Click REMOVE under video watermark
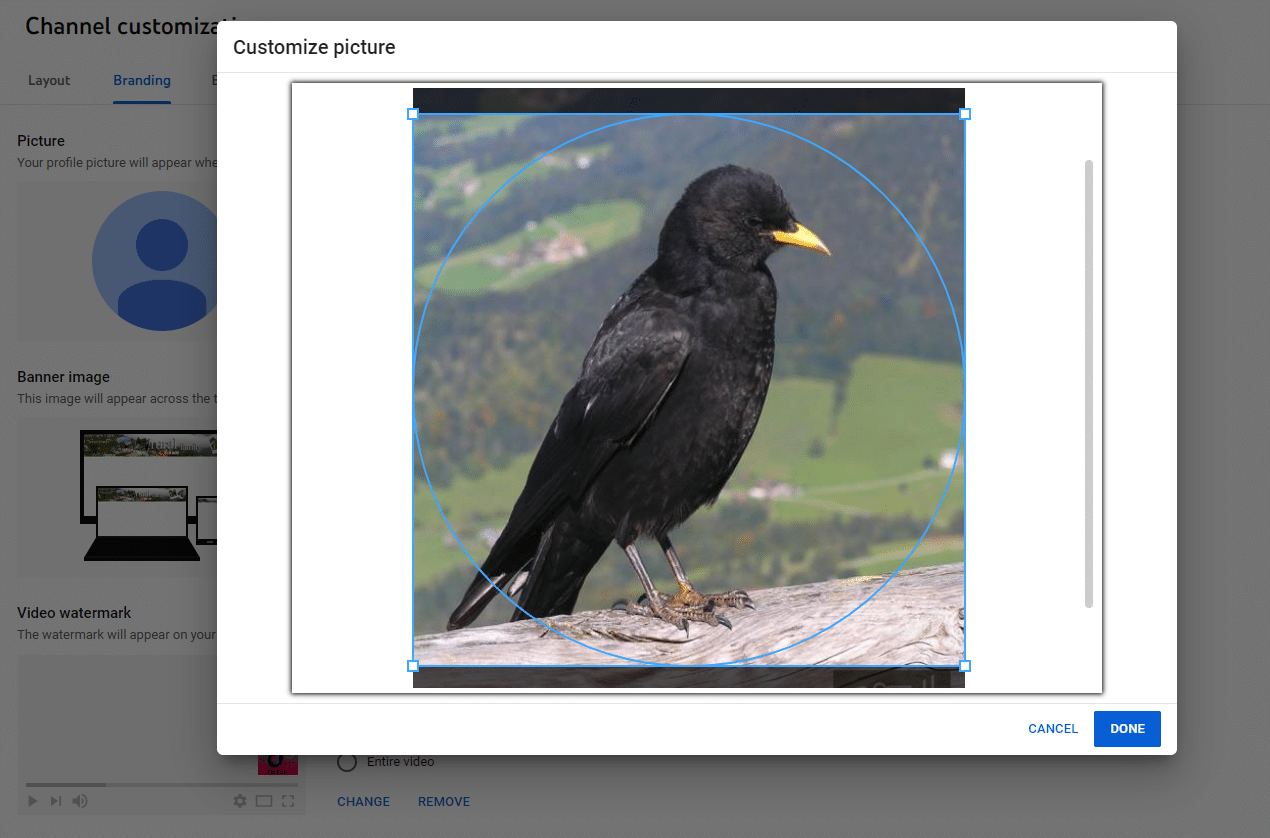The width and height of the screenshot is (1270, 838). pyautogui.click(x=444, y=802)
